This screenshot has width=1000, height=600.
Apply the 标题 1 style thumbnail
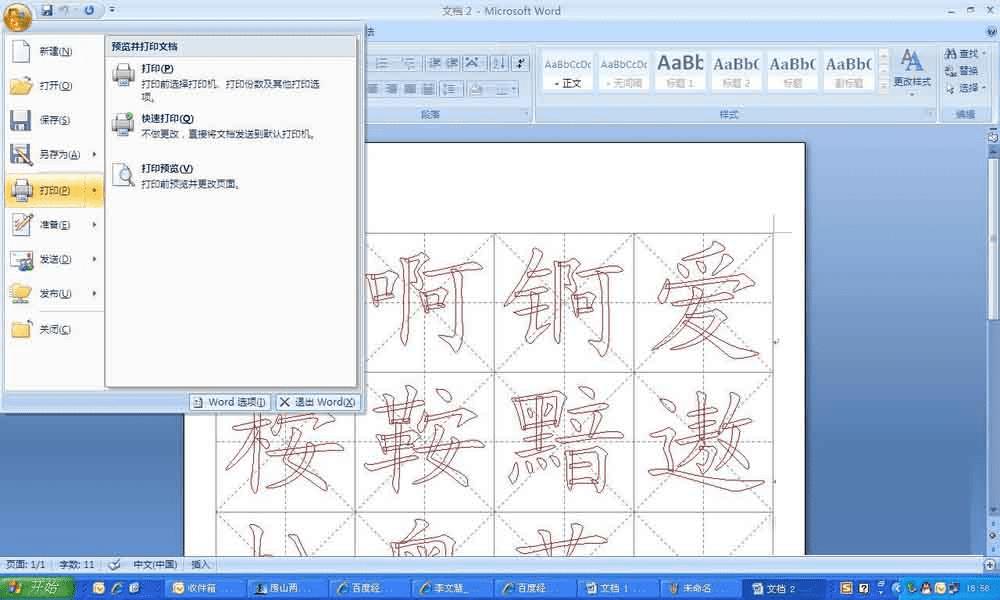[680, 71]
